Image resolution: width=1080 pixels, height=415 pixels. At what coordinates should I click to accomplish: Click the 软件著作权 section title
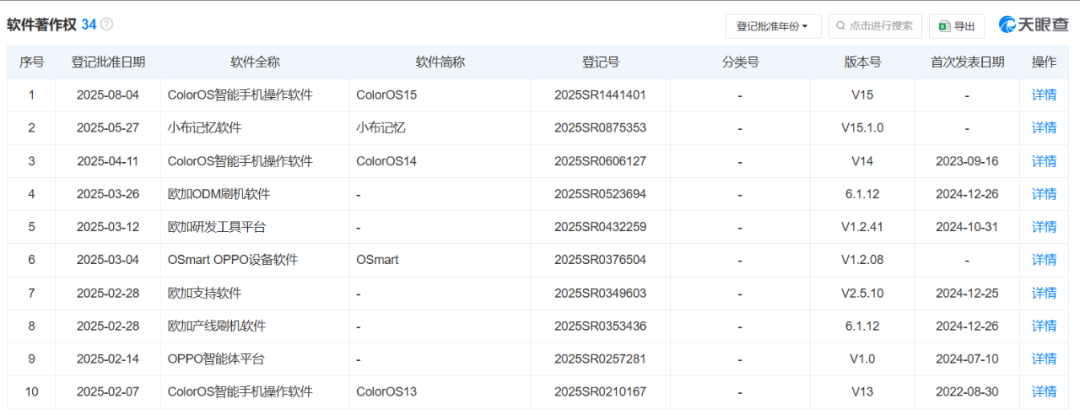click(x=41, y=24)
